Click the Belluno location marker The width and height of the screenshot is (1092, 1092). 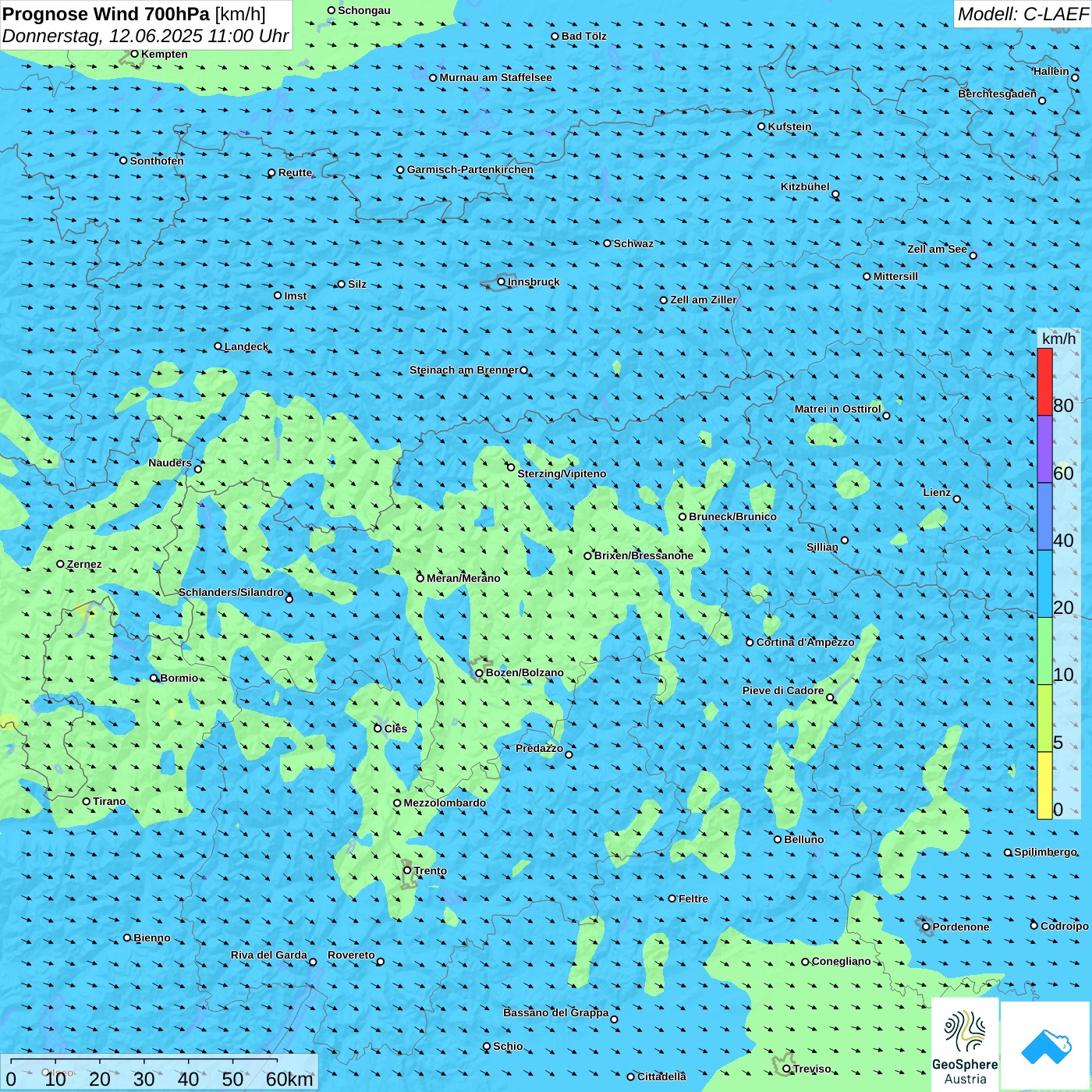pos(778,839)
